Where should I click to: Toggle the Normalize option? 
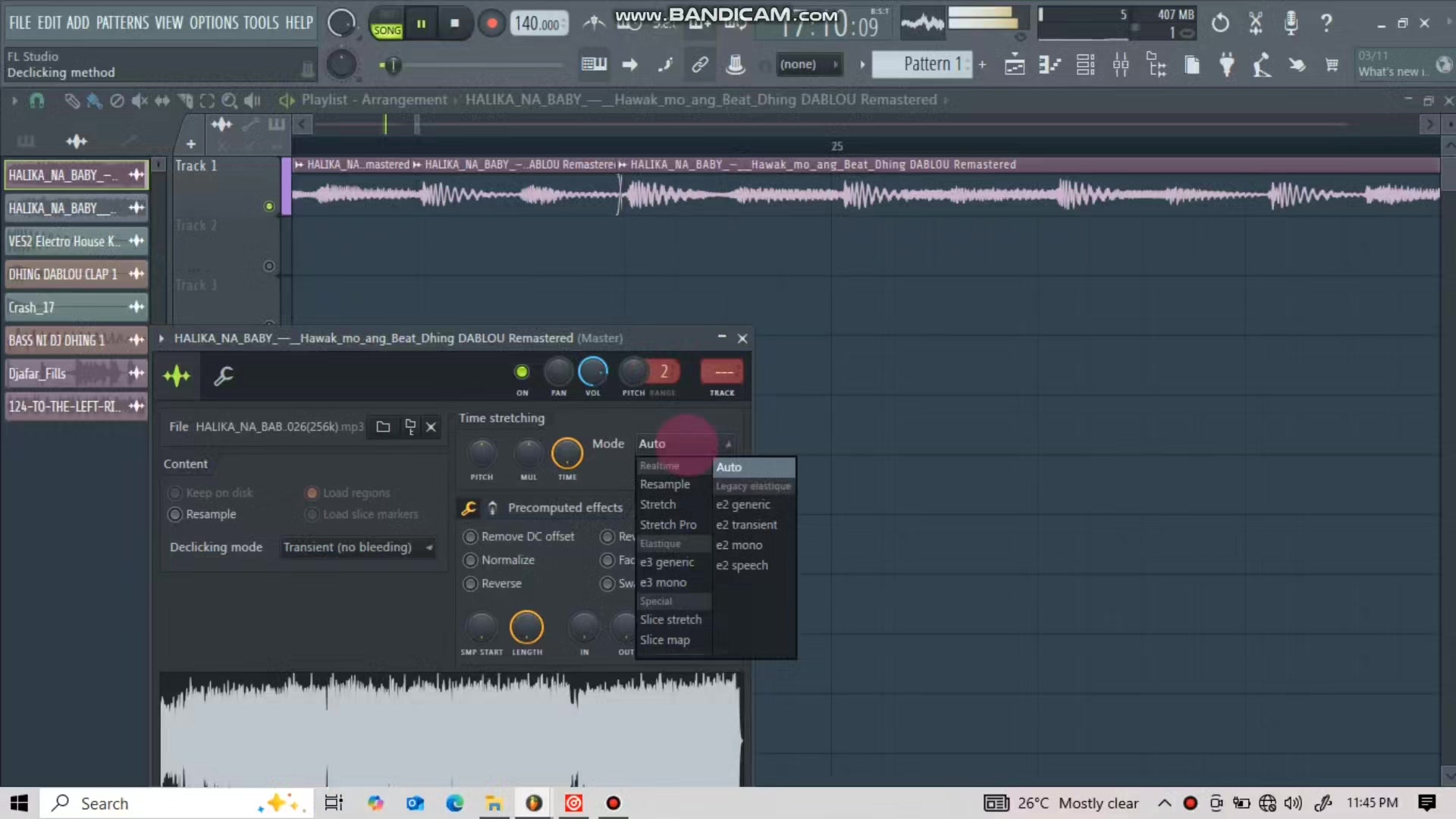pos(500,560)
